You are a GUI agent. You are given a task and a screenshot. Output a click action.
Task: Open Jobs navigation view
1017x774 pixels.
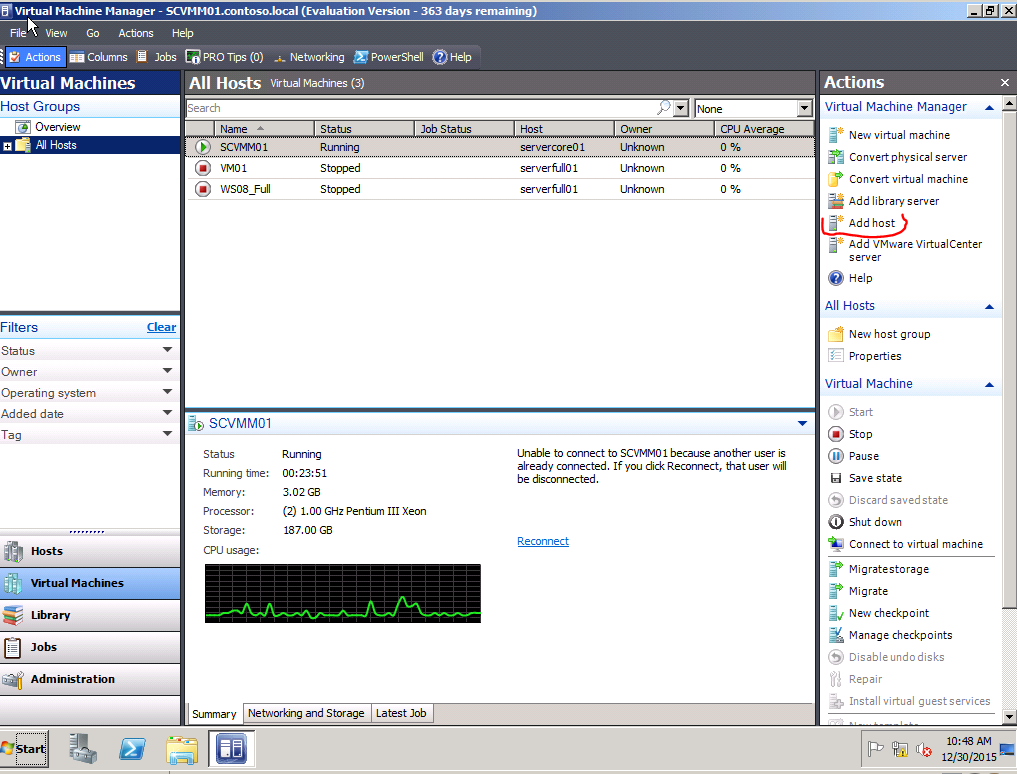point(90,647)
